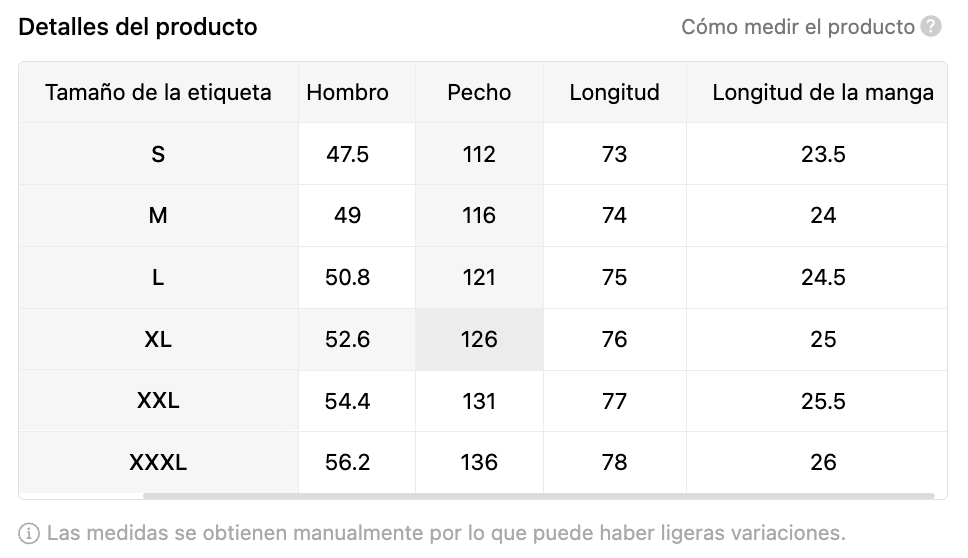This screenshot has height=558, width=968.
Task: Click the help question mark icon
Action: (931, 27)
